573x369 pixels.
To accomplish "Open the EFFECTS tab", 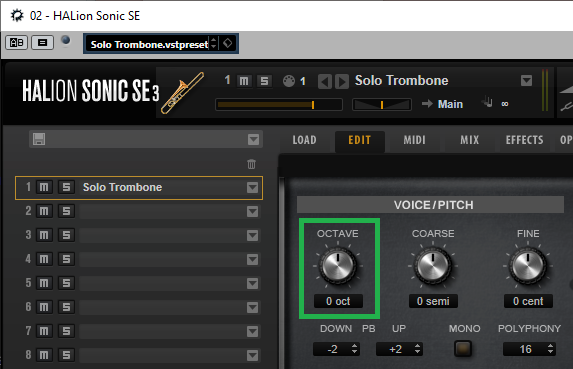I will point(524,140).
